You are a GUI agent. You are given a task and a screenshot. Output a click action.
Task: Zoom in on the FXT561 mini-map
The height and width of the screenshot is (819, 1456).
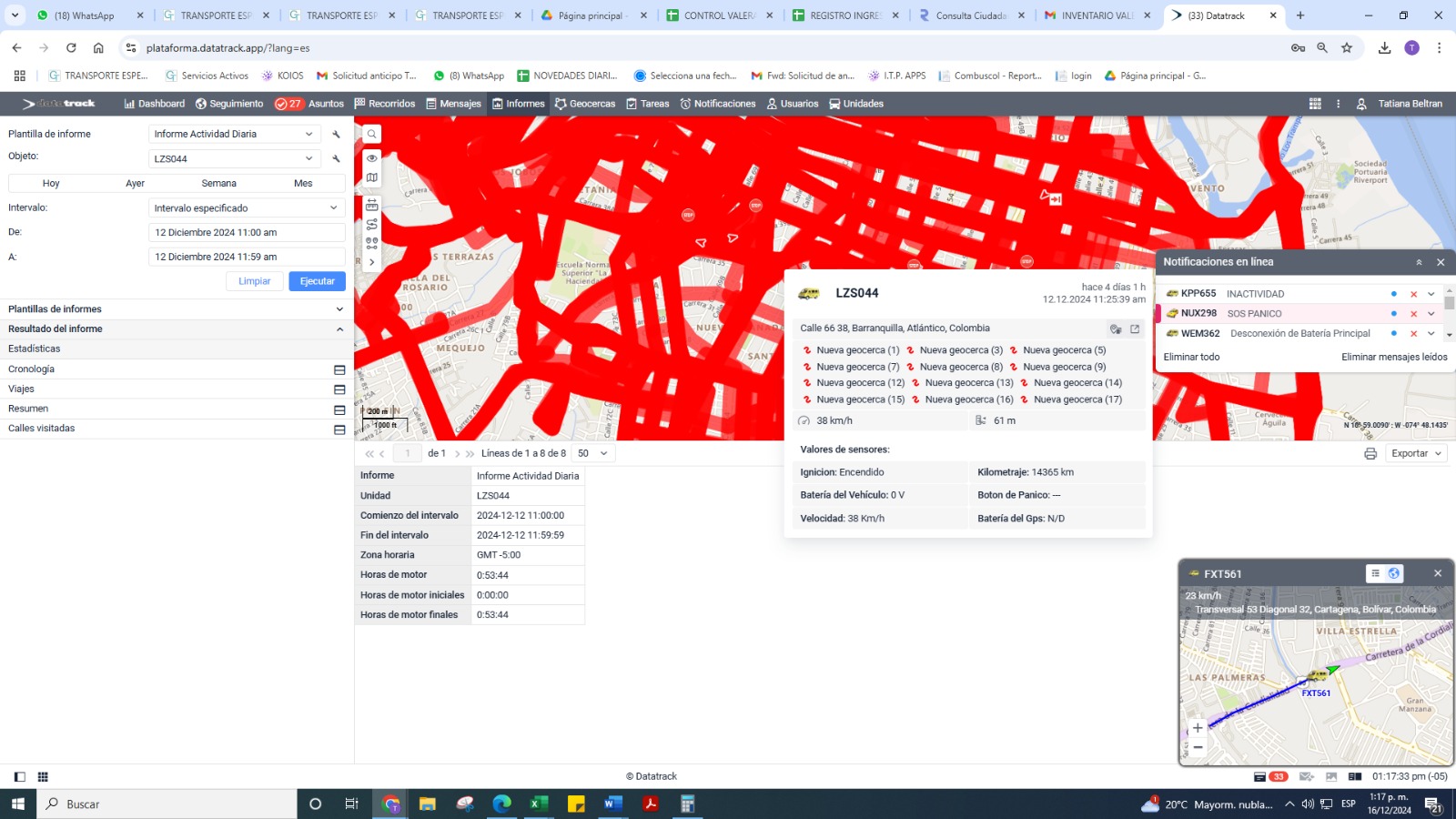click(x=1198, y=727)
